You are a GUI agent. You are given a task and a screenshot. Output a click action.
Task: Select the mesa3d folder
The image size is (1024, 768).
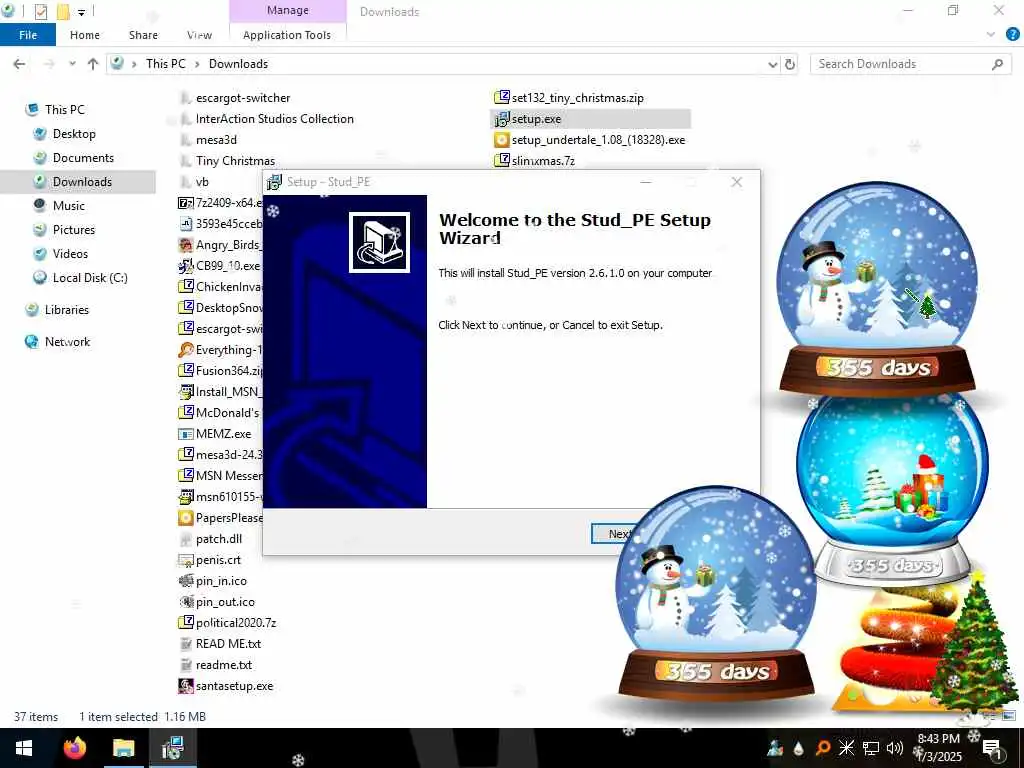tap(216, 140)
